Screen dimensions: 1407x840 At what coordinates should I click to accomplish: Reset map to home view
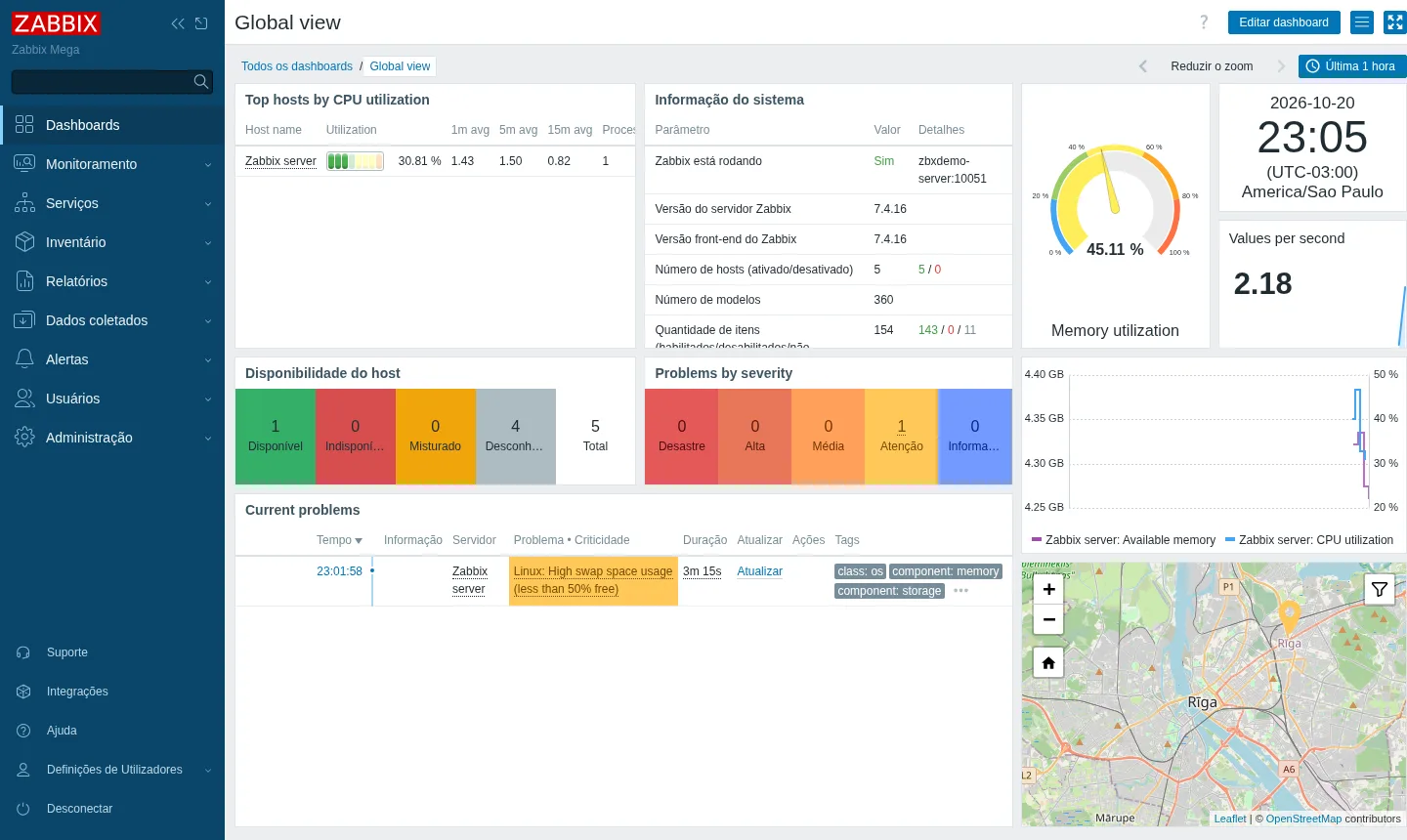[x=1048, y=663]
